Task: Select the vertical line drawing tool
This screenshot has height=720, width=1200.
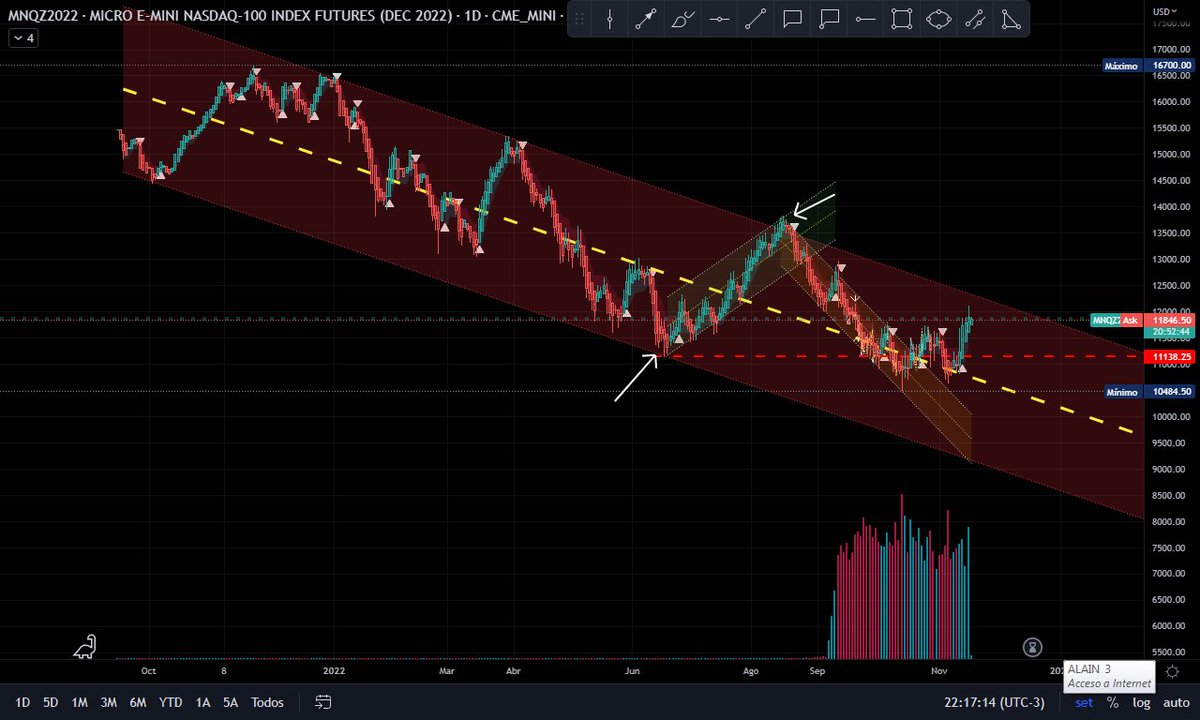Action: [610, 19]
